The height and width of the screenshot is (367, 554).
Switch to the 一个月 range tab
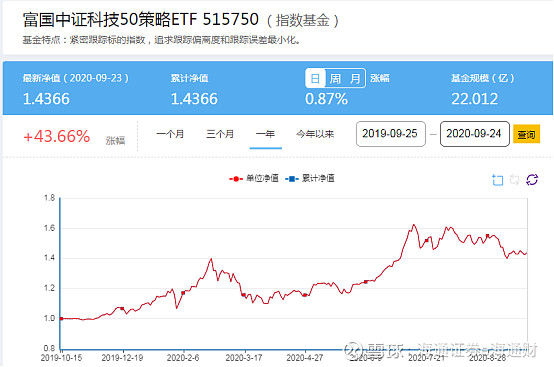170,134
